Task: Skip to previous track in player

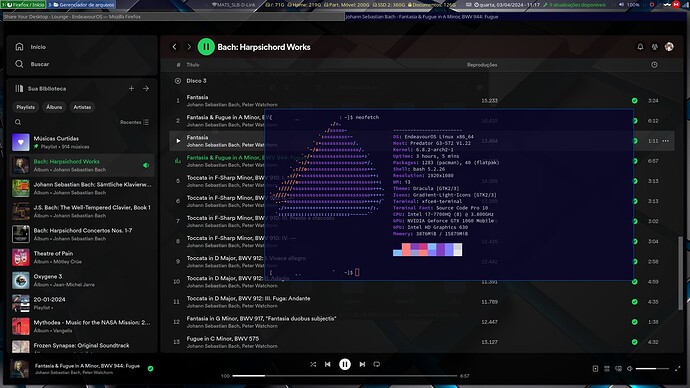Action: tap(327, 364)
